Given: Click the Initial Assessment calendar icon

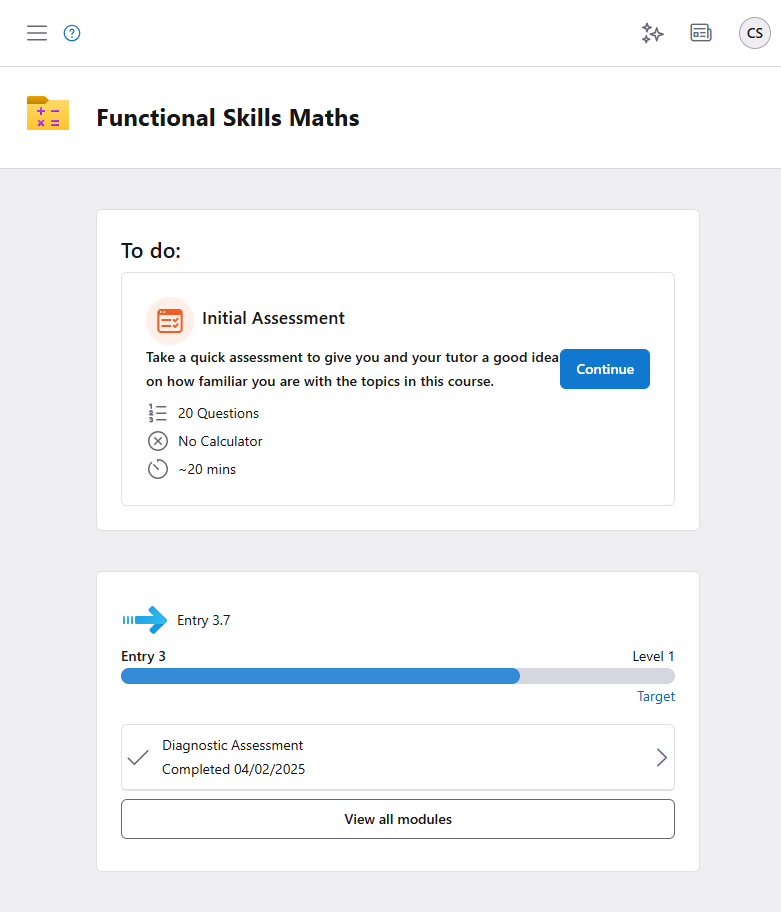Looking at the screenshot, I should (170, 320).
